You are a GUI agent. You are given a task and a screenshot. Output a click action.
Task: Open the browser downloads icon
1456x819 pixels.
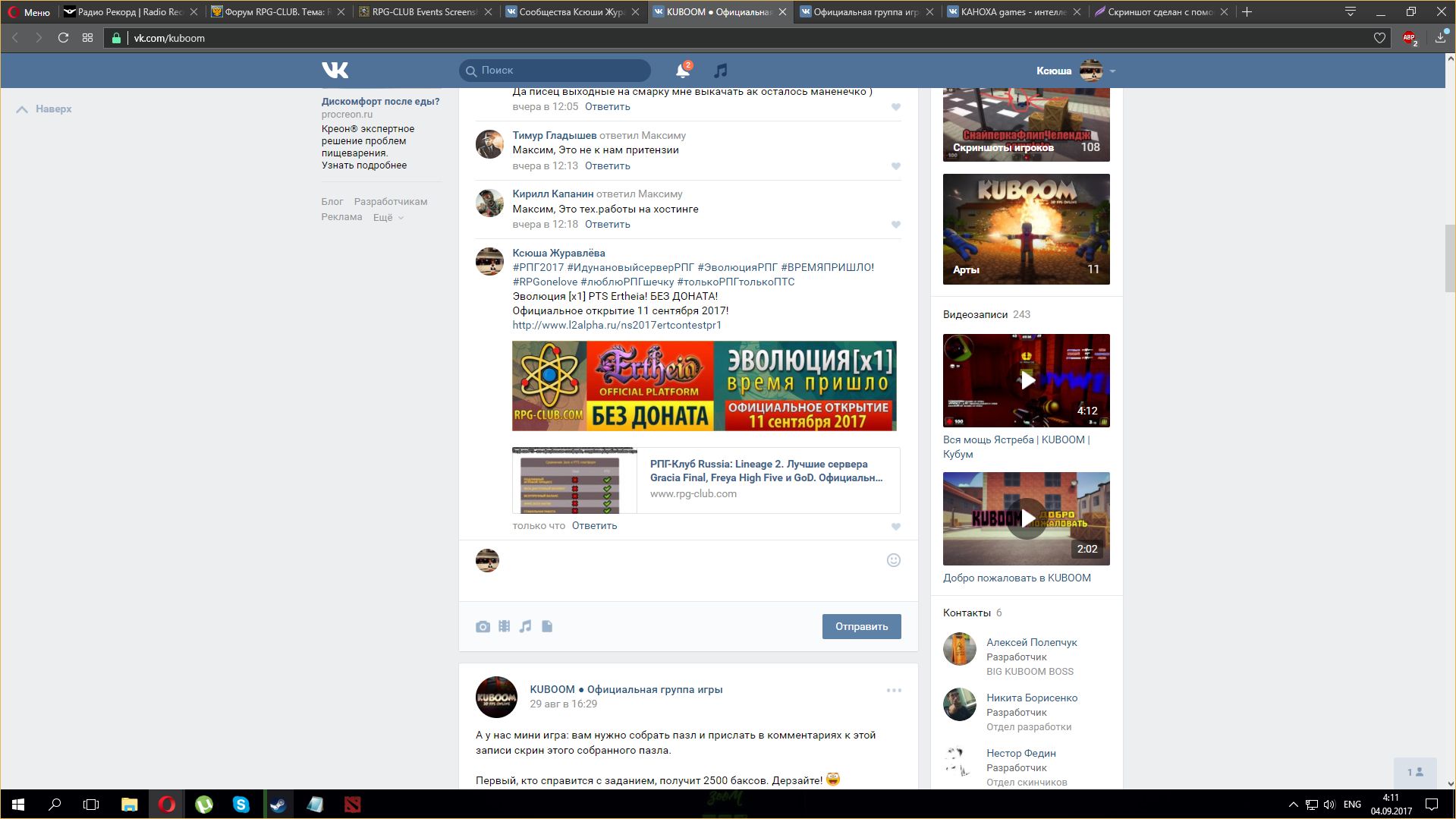[1440, 38]
